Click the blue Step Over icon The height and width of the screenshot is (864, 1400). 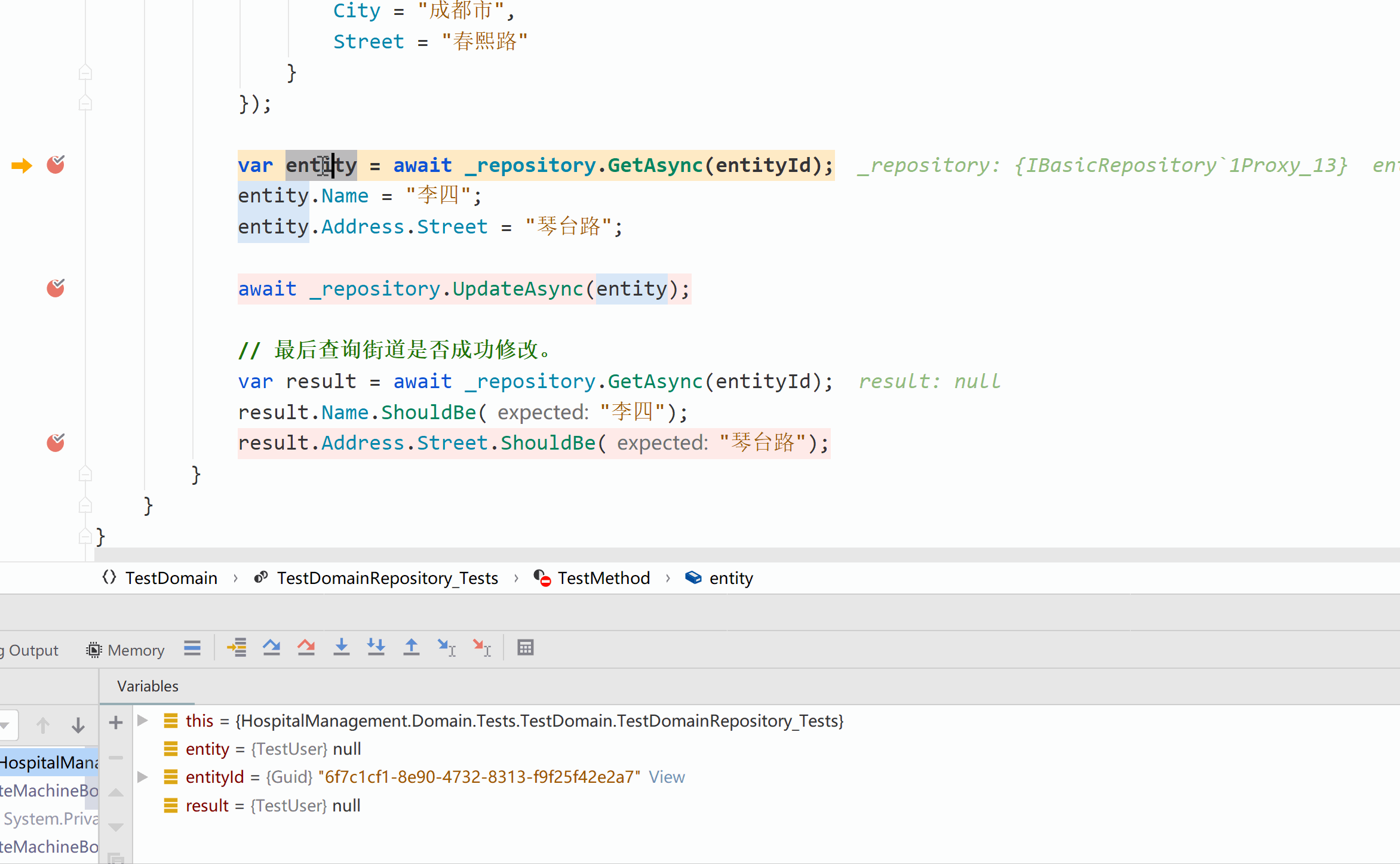click(x=271, y=648)
